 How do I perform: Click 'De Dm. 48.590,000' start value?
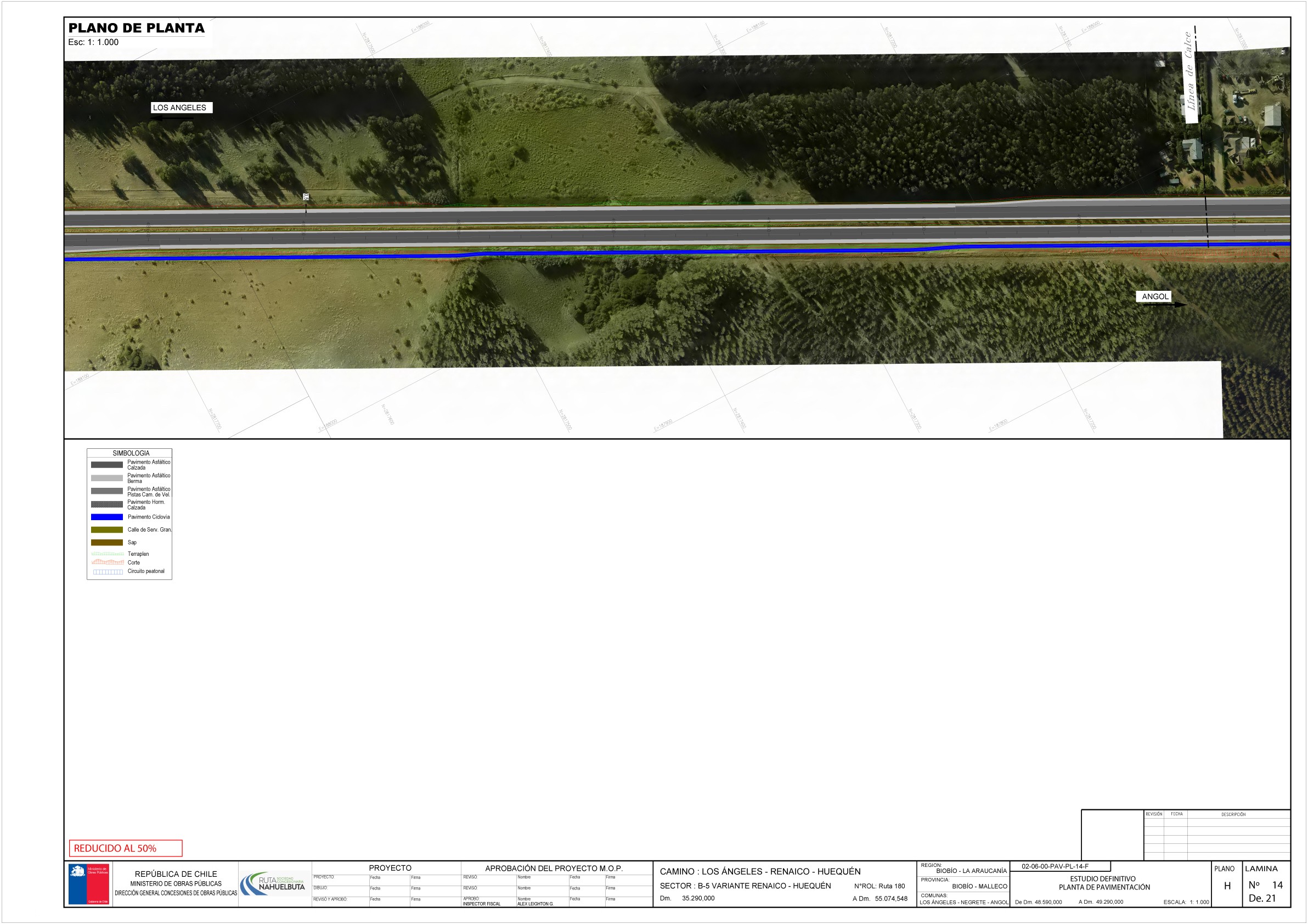point(1039,903)
